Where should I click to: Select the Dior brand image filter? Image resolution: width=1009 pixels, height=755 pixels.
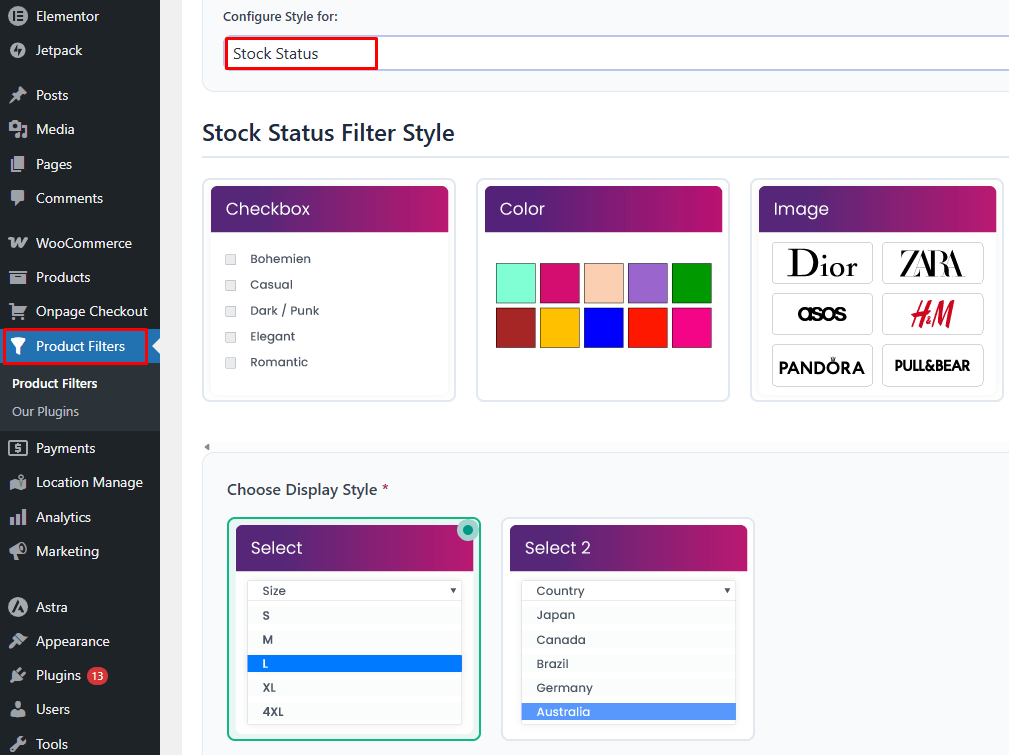click(822, 263)
